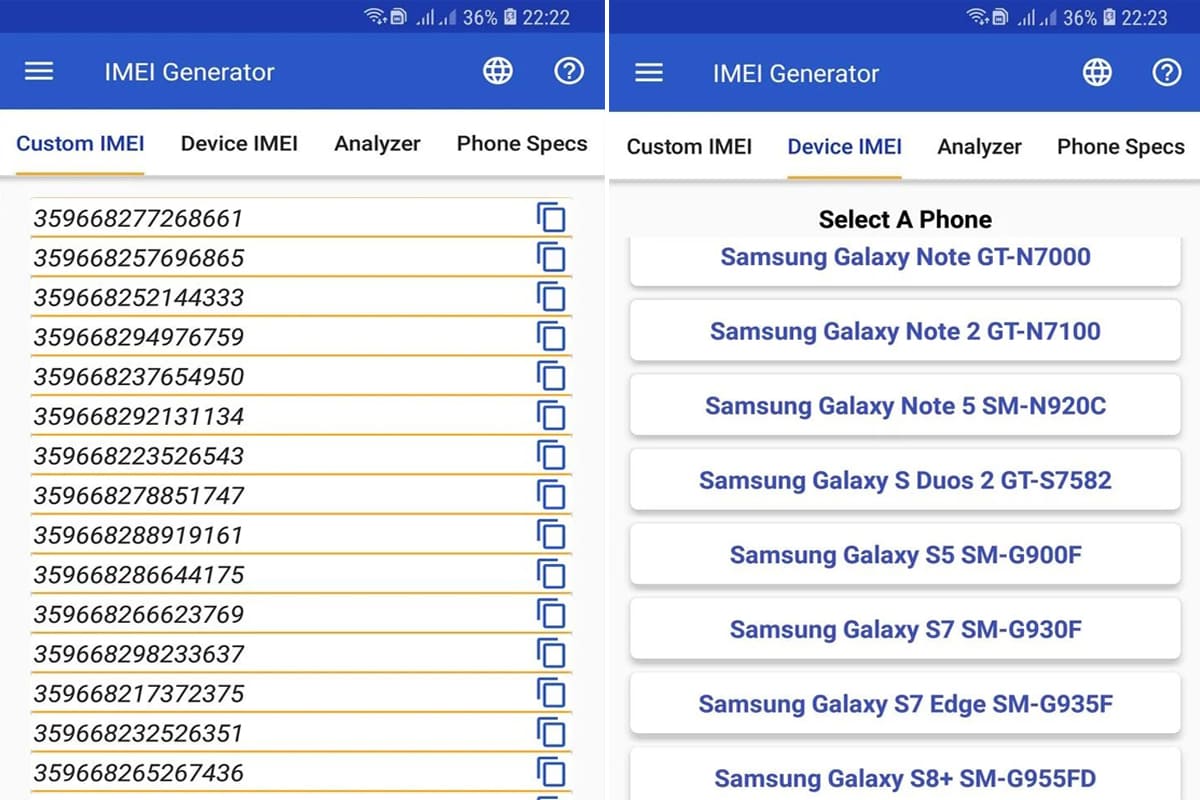Choose Samsung Galaxy Note GT-N7000

[x=905, y=259]
